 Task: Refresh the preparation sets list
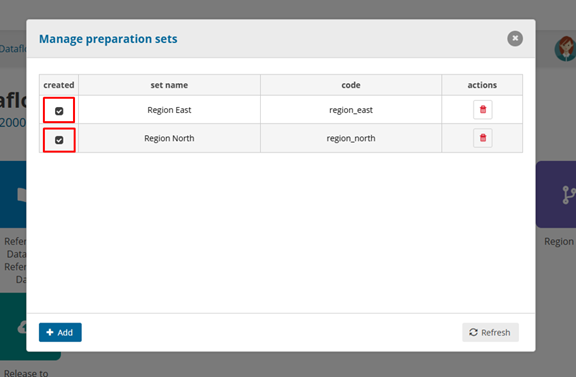pos(490,332)
